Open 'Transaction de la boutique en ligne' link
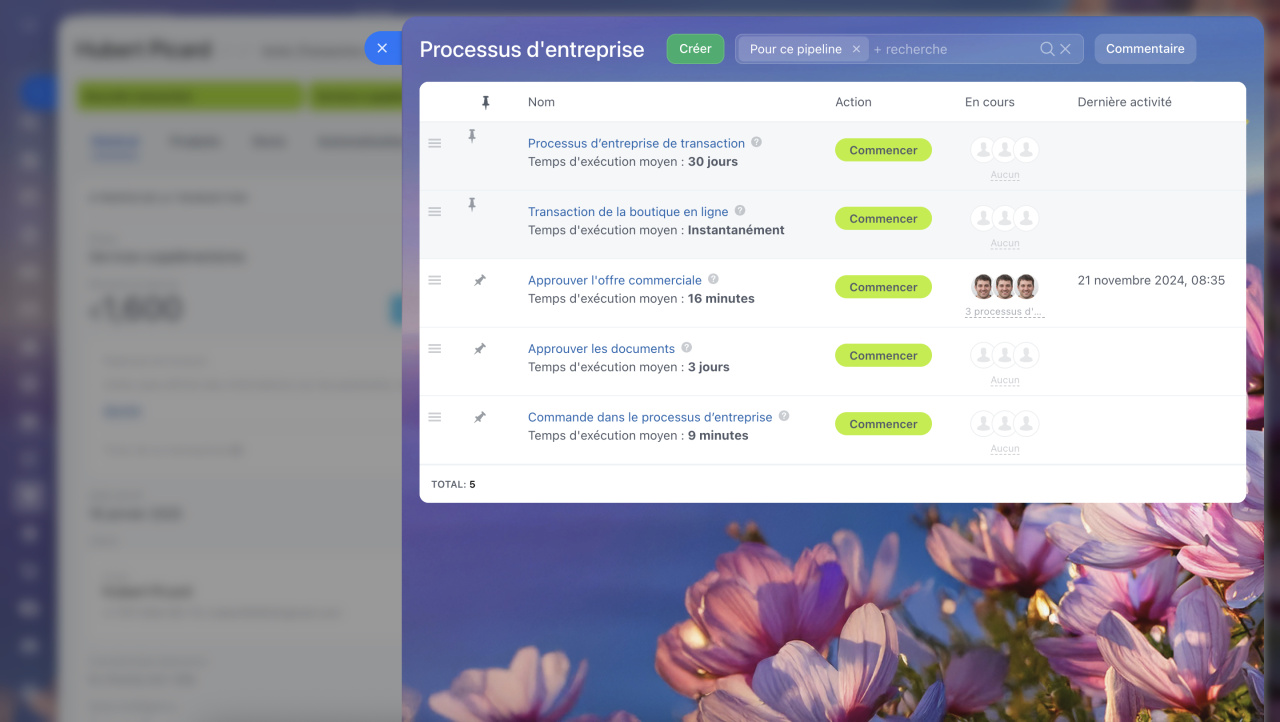Viewport: 1280px width, 722px height. (628, 212)
